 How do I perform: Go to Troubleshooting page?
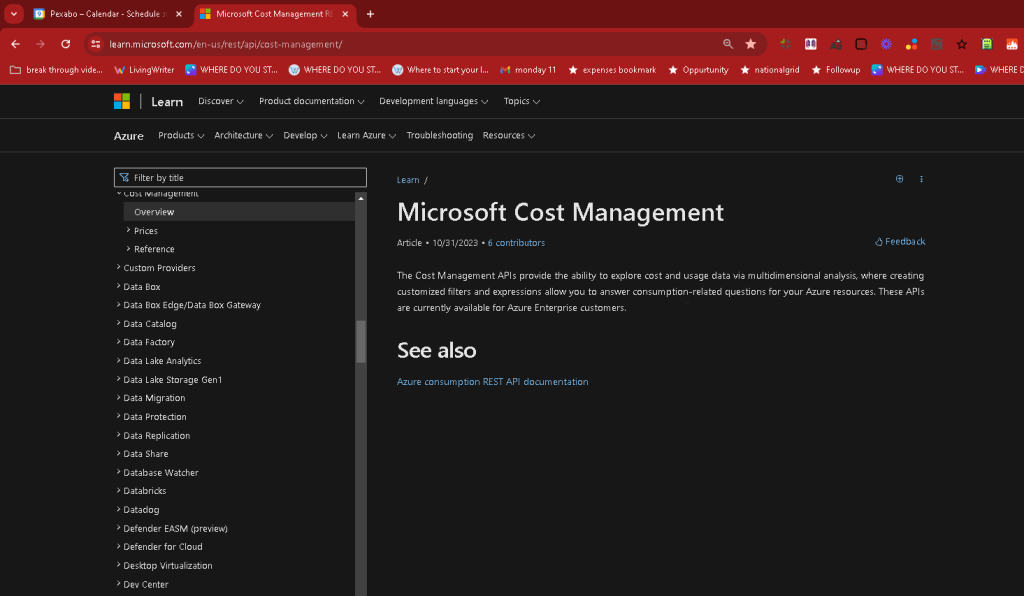tap(440, 135)
